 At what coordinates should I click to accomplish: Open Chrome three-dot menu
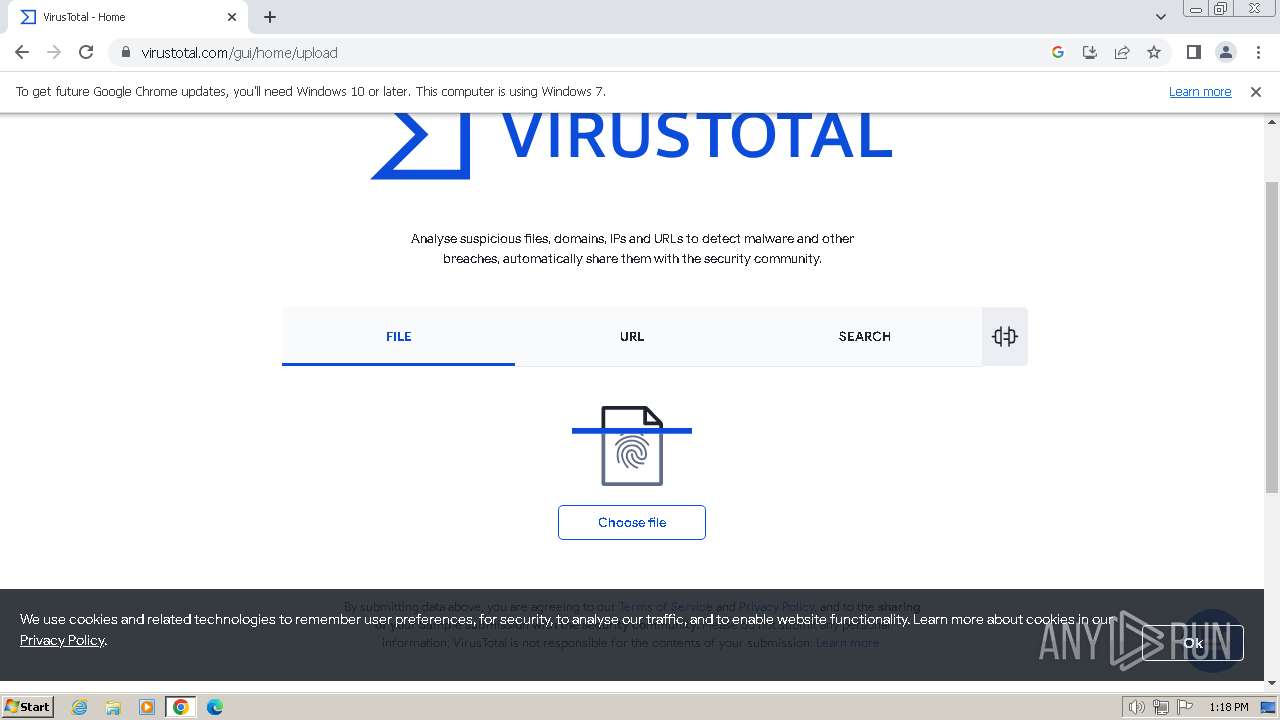[1258, 52]
